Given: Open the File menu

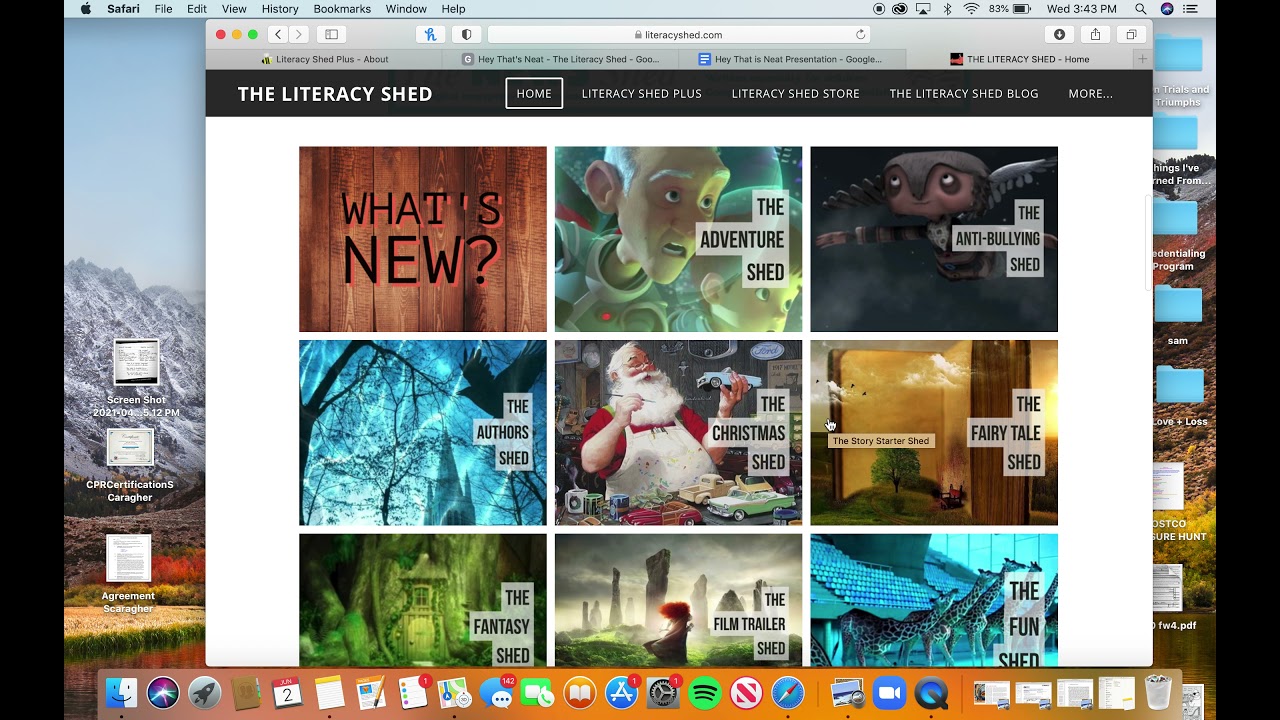Looking at the screenshot, I should coord(163,9).
